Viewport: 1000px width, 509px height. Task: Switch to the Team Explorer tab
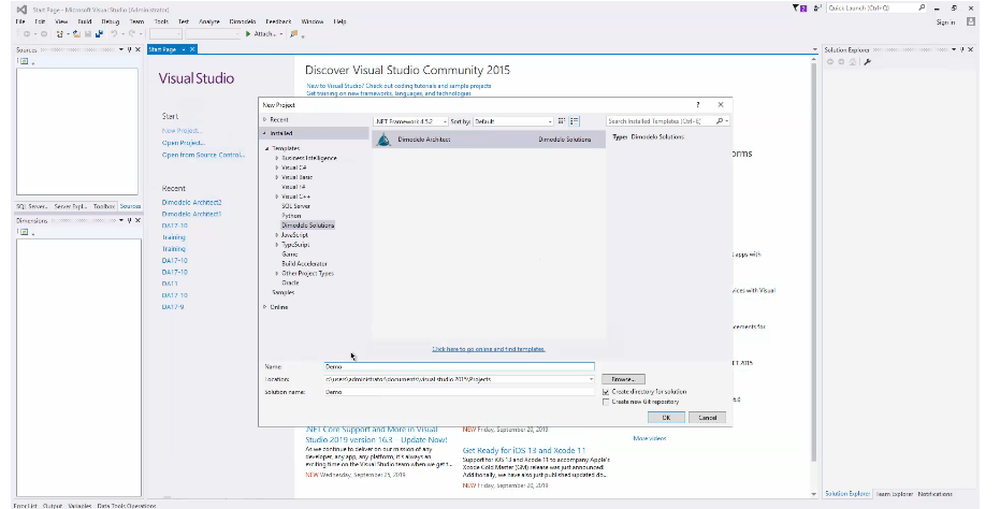click(894, 494)
